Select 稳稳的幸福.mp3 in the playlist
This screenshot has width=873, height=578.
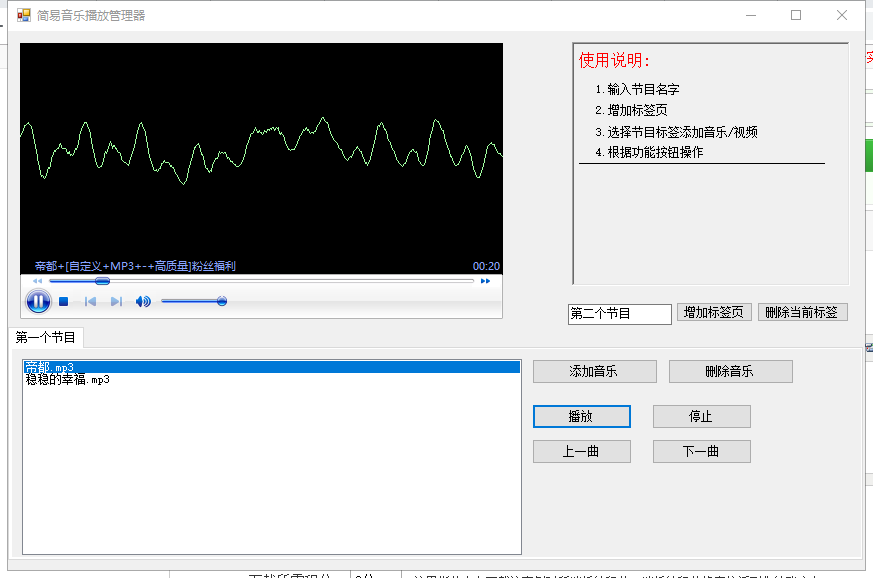click(x=272, y=379)
